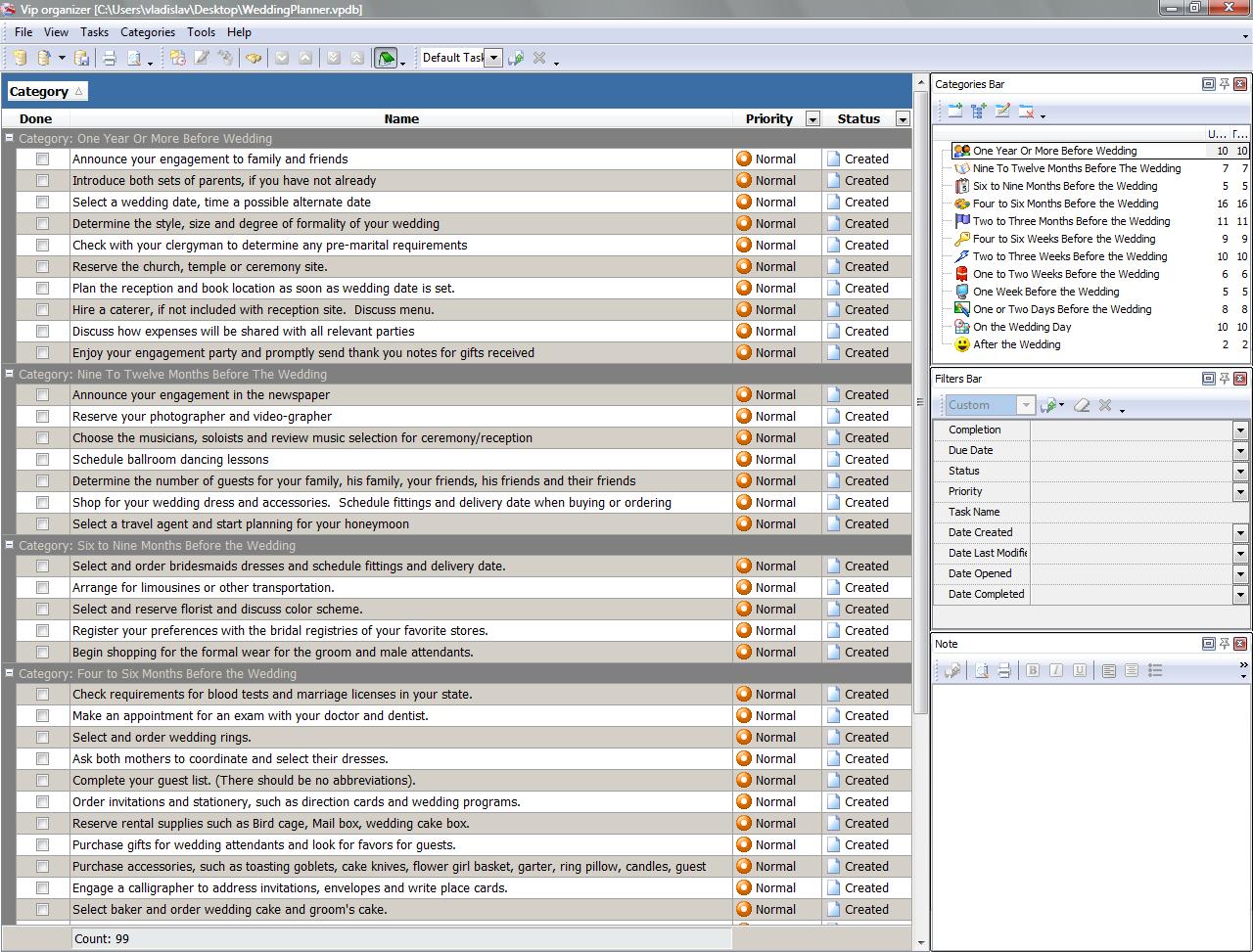
Task: Click the Category grouping button
Action: [x=46, y=91]
